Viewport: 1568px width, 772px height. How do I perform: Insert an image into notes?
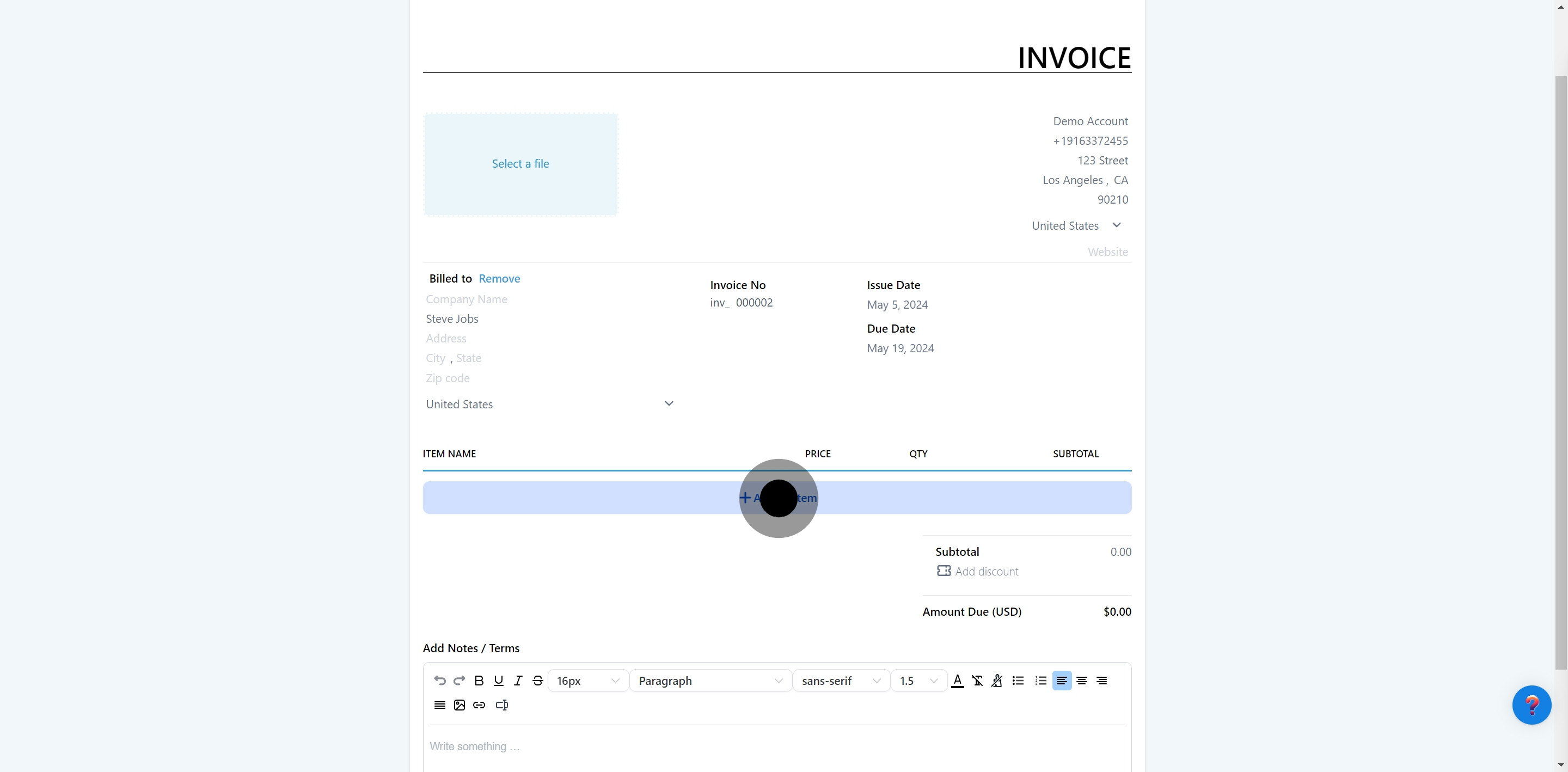tap(460, 705)
